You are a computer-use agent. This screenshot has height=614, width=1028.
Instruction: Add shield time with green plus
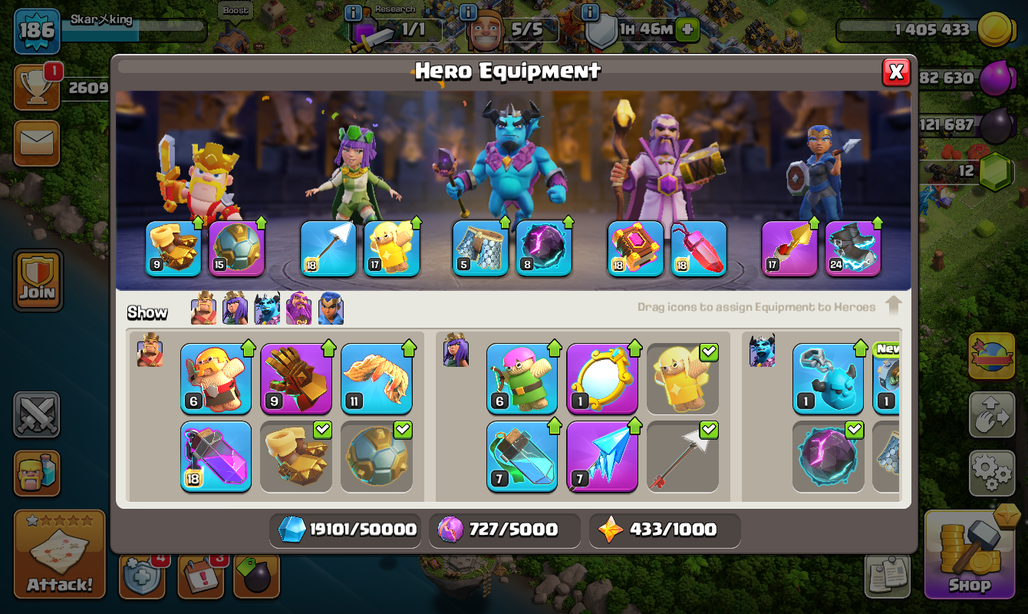pos(687,30)
